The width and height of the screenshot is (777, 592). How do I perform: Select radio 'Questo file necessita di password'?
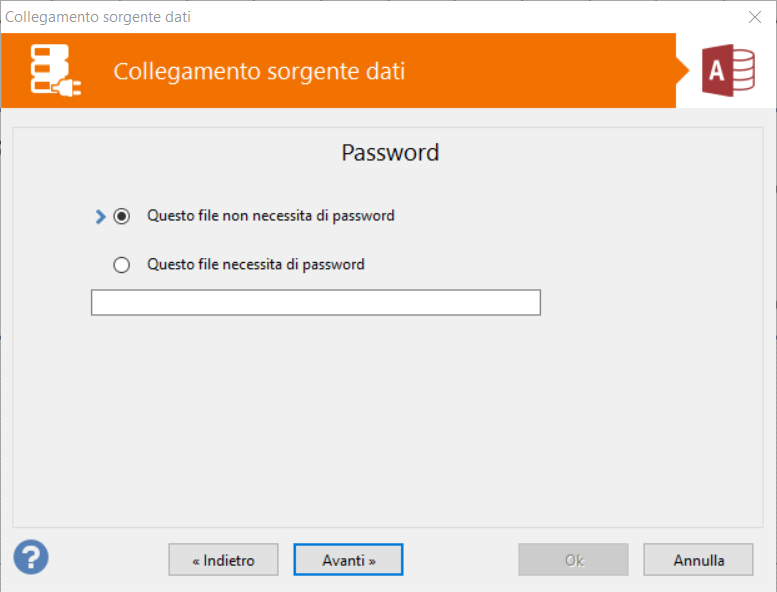click(x=122, y=265)
